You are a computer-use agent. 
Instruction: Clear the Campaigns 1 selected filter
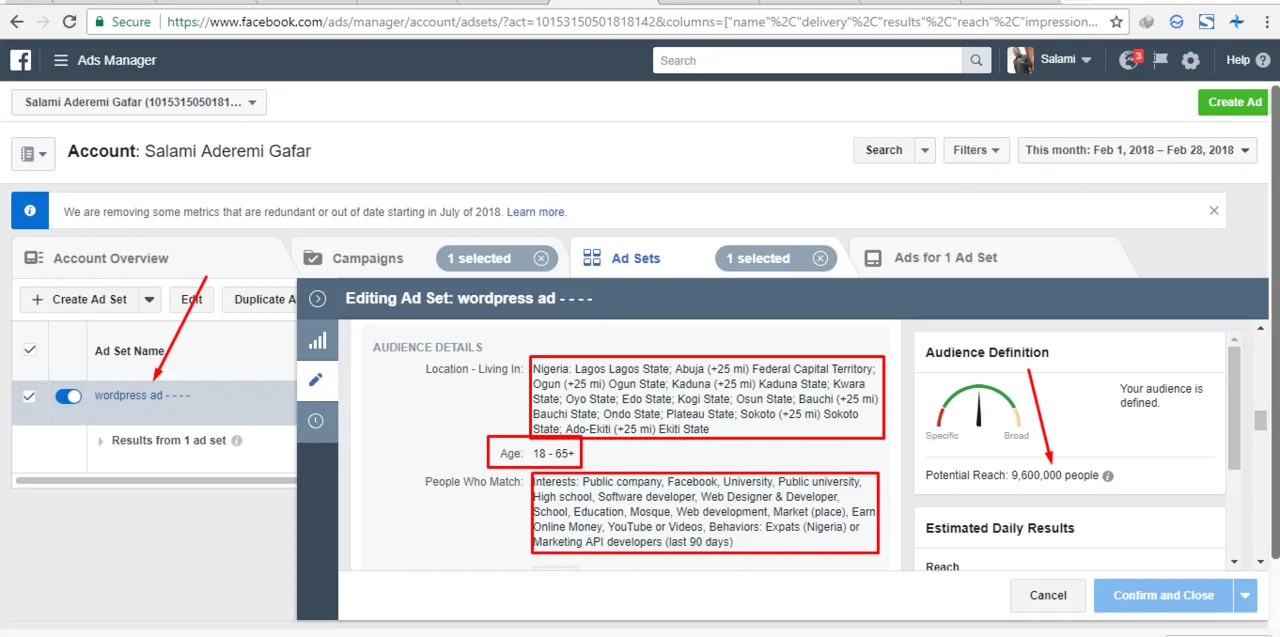541,258
